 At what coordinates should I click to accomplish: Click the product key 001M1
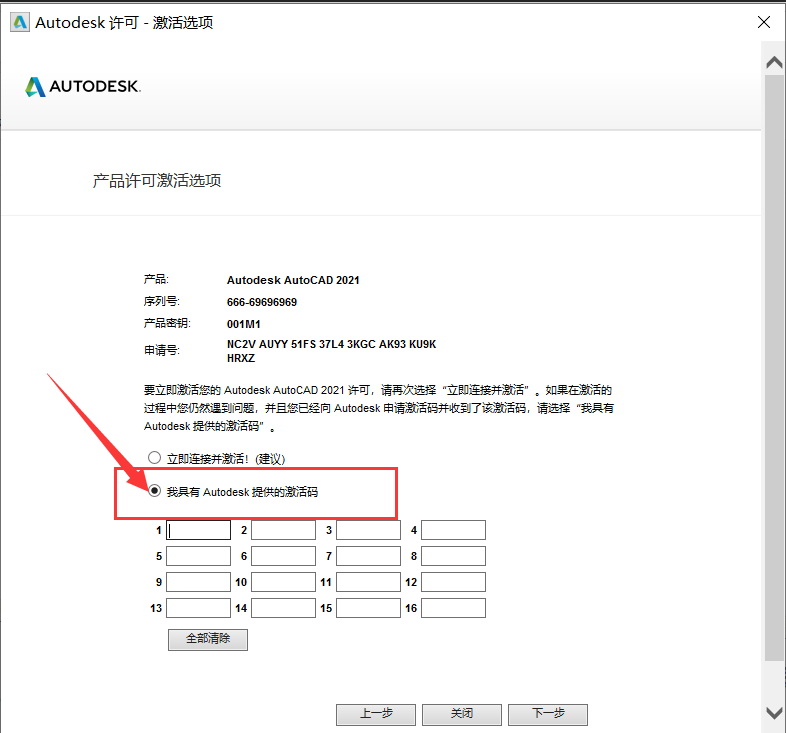[x=244, y=324]
